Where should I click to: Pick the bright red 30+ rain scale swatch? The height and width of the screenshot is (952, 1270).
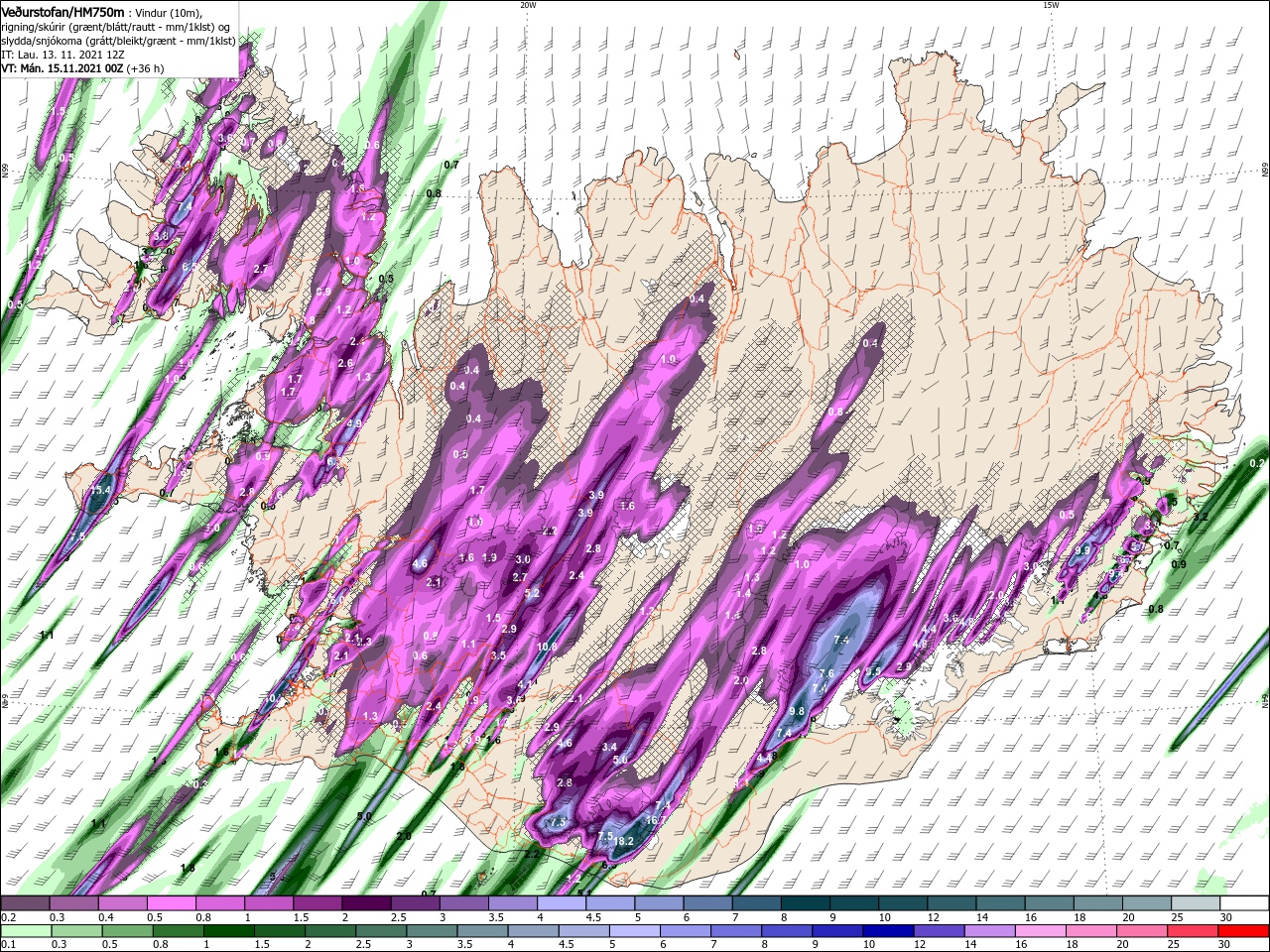[1244, 931]
